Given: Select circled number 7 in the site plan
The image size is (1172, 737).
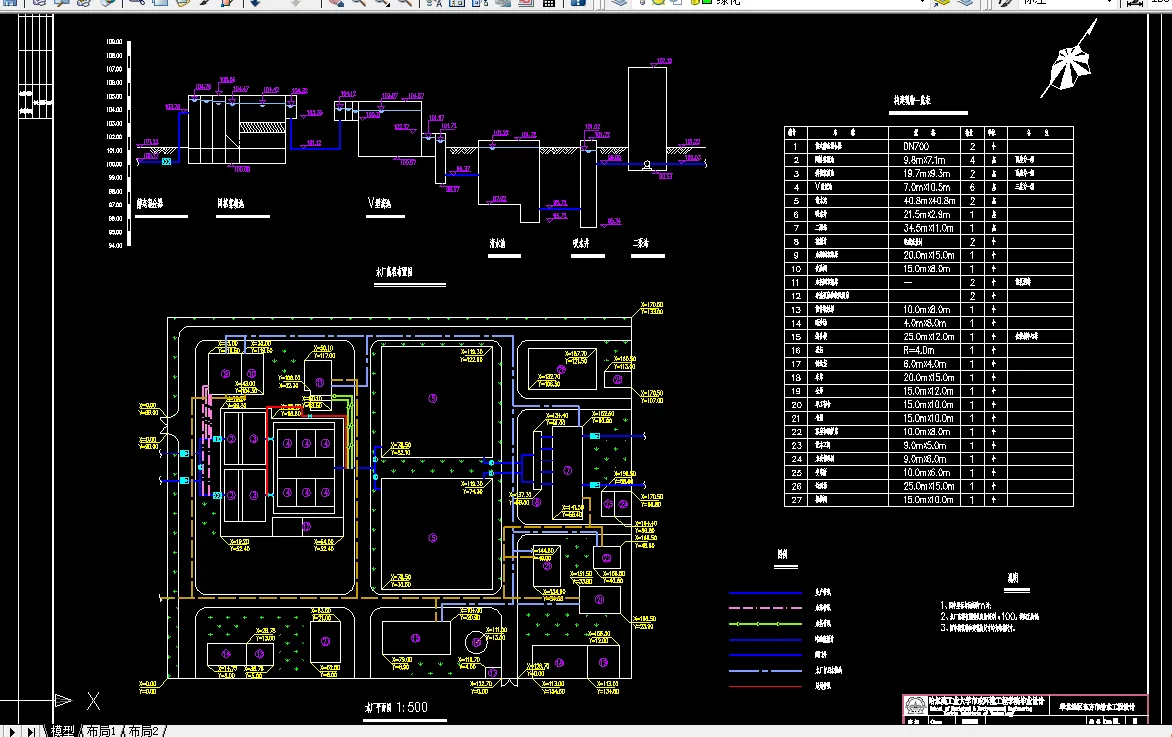Looking at the screenshot, I should pos(567,471).
